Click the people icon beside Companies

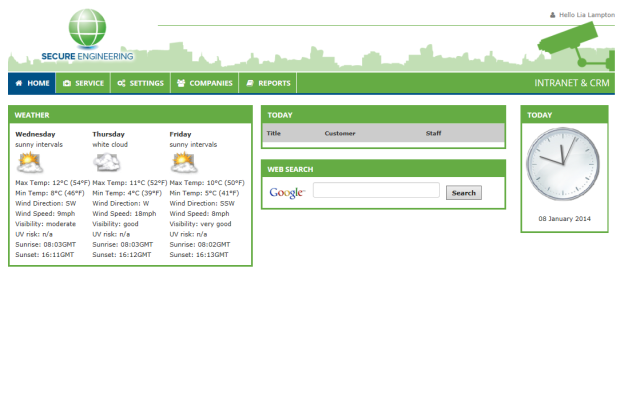(x=181, y=83)
